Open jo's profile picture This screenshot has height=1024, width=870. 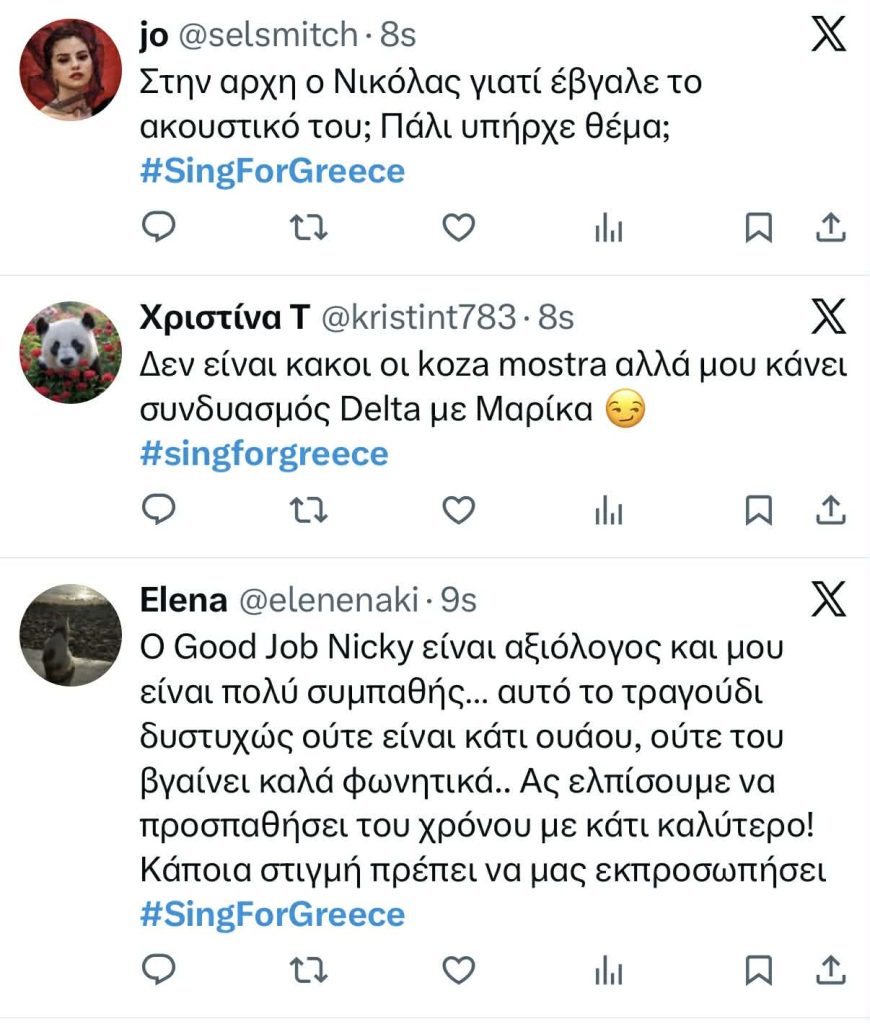(x=71, y=69)
